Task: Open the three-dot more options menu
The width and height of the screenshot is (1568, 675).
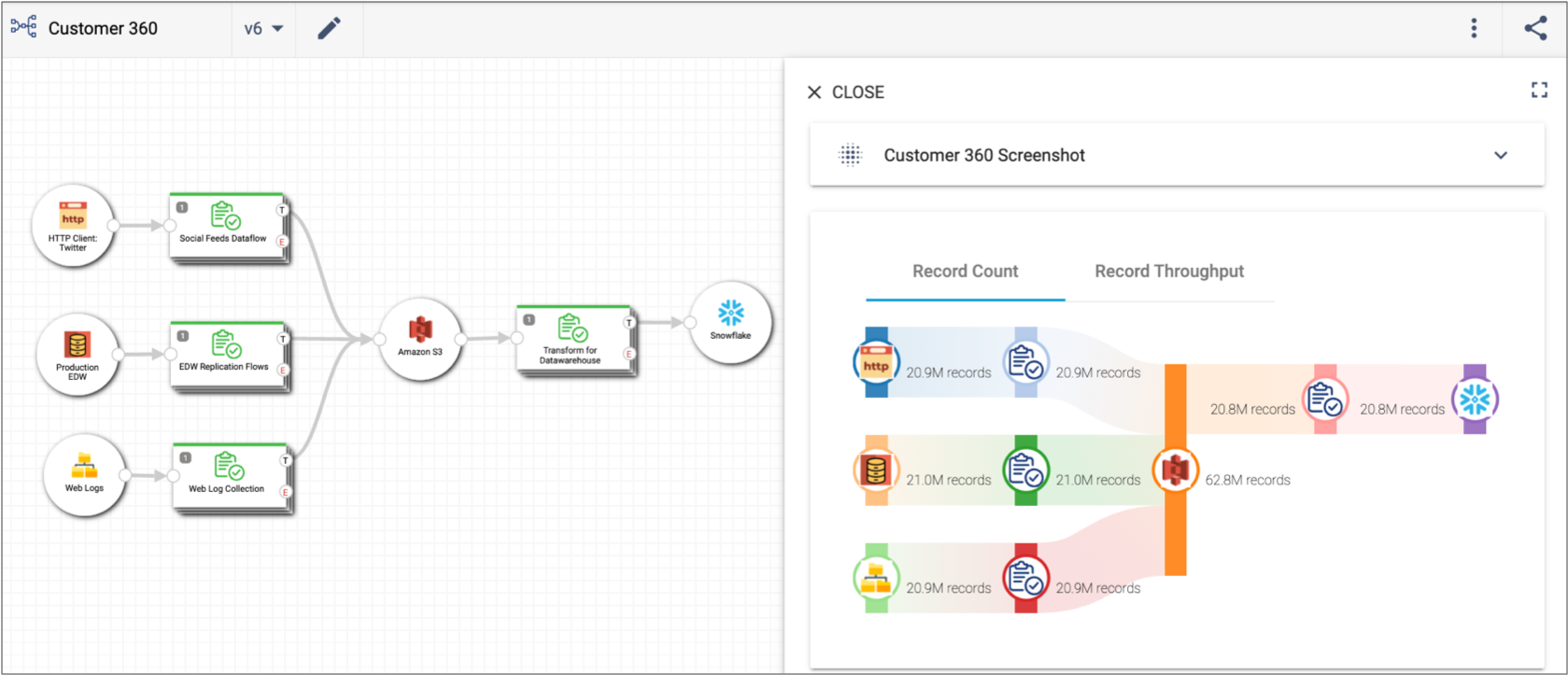Action: coord(1474,28)
